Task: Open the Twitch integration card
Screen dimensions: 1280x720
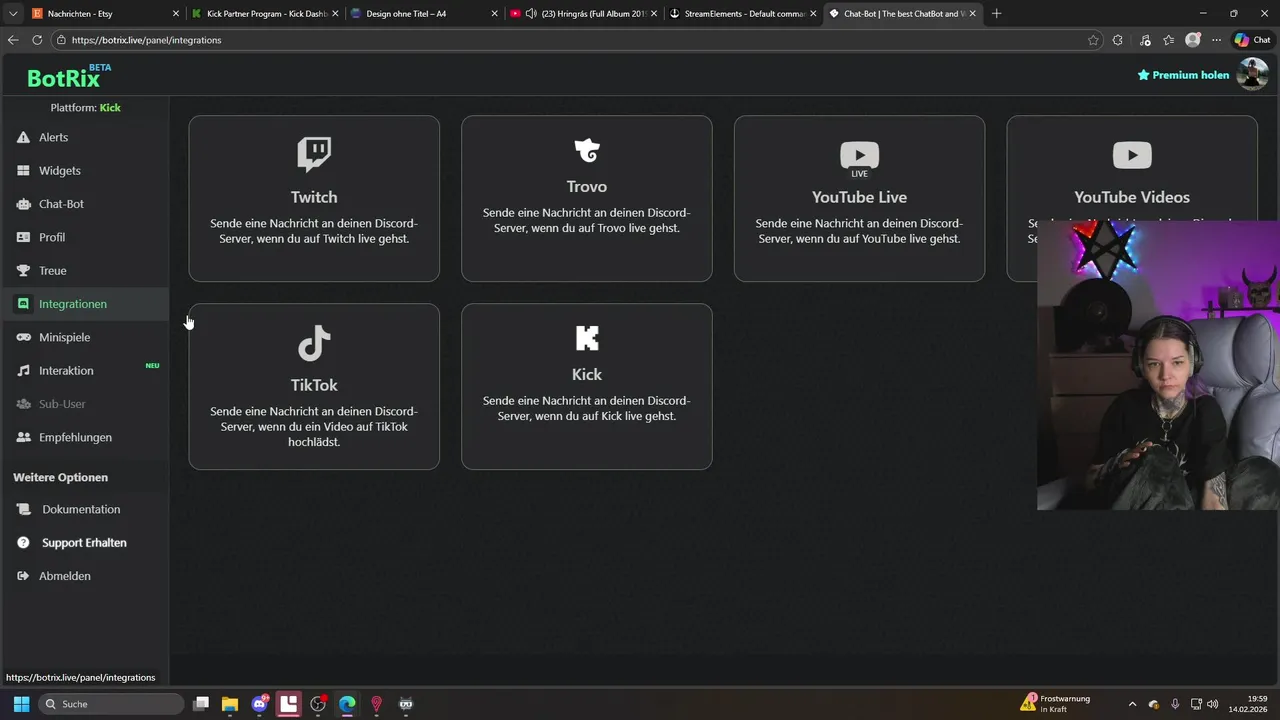Action: (314, 198)
